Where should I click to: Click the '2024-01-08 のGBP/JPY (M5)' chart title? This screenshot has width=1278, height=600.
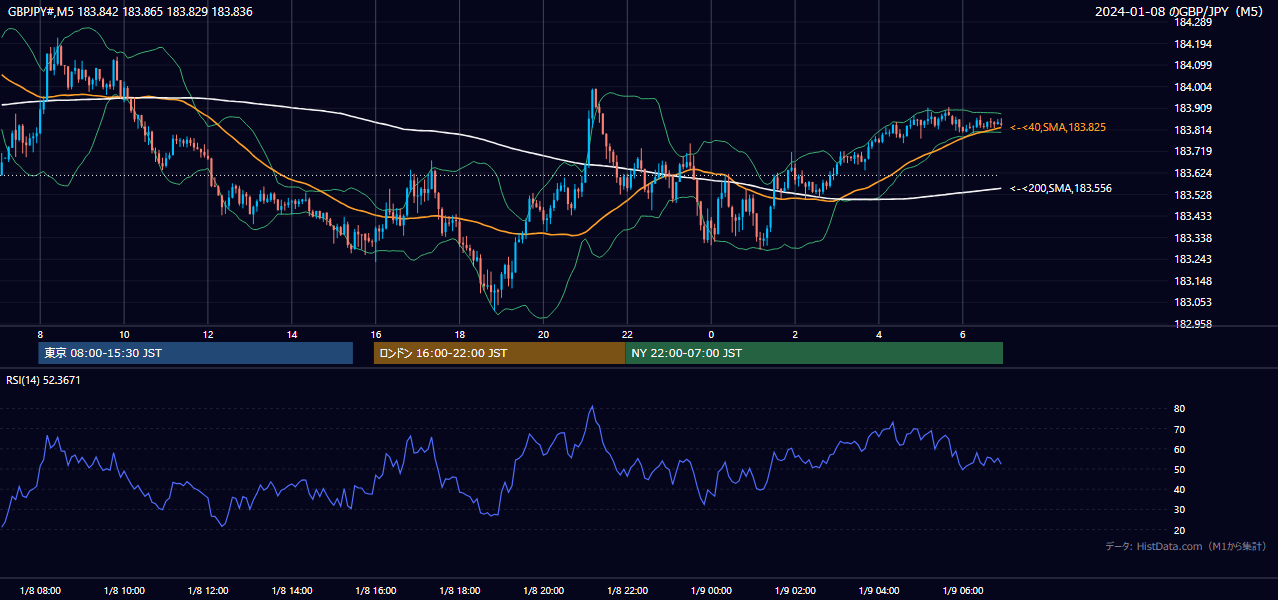[x=1180, y=11]
